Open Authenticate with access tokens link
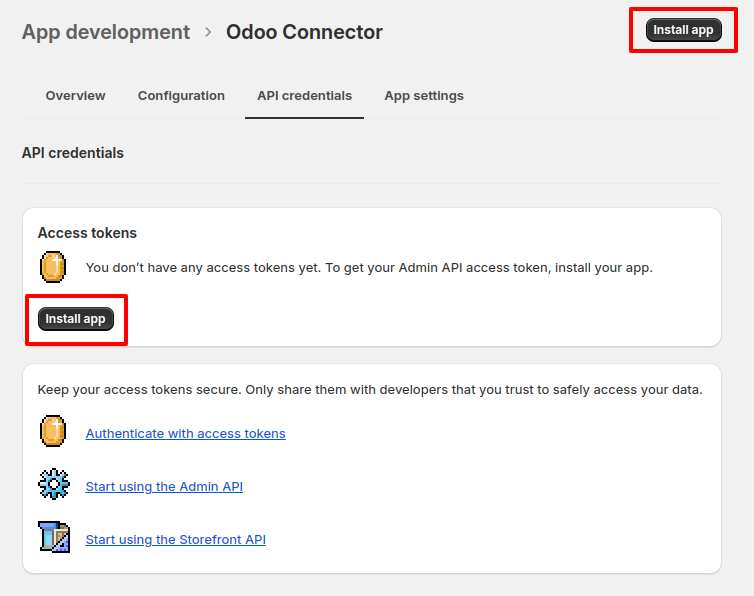This screenshot has height=596, width=754. (x=186, y=433)
